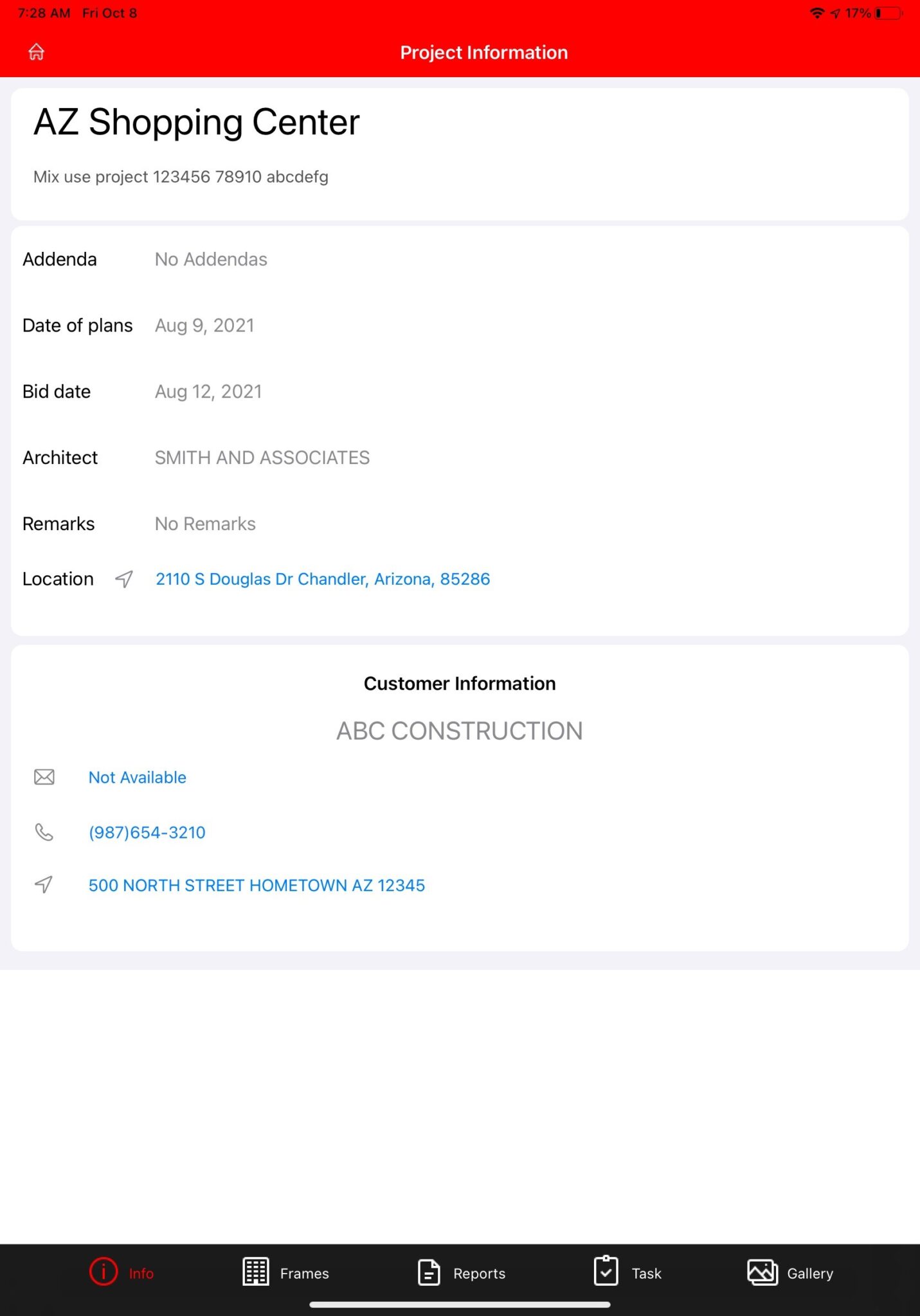
Task: Switch to the Frames tab
Action: pyautogui.click(x=304, y=1273)
